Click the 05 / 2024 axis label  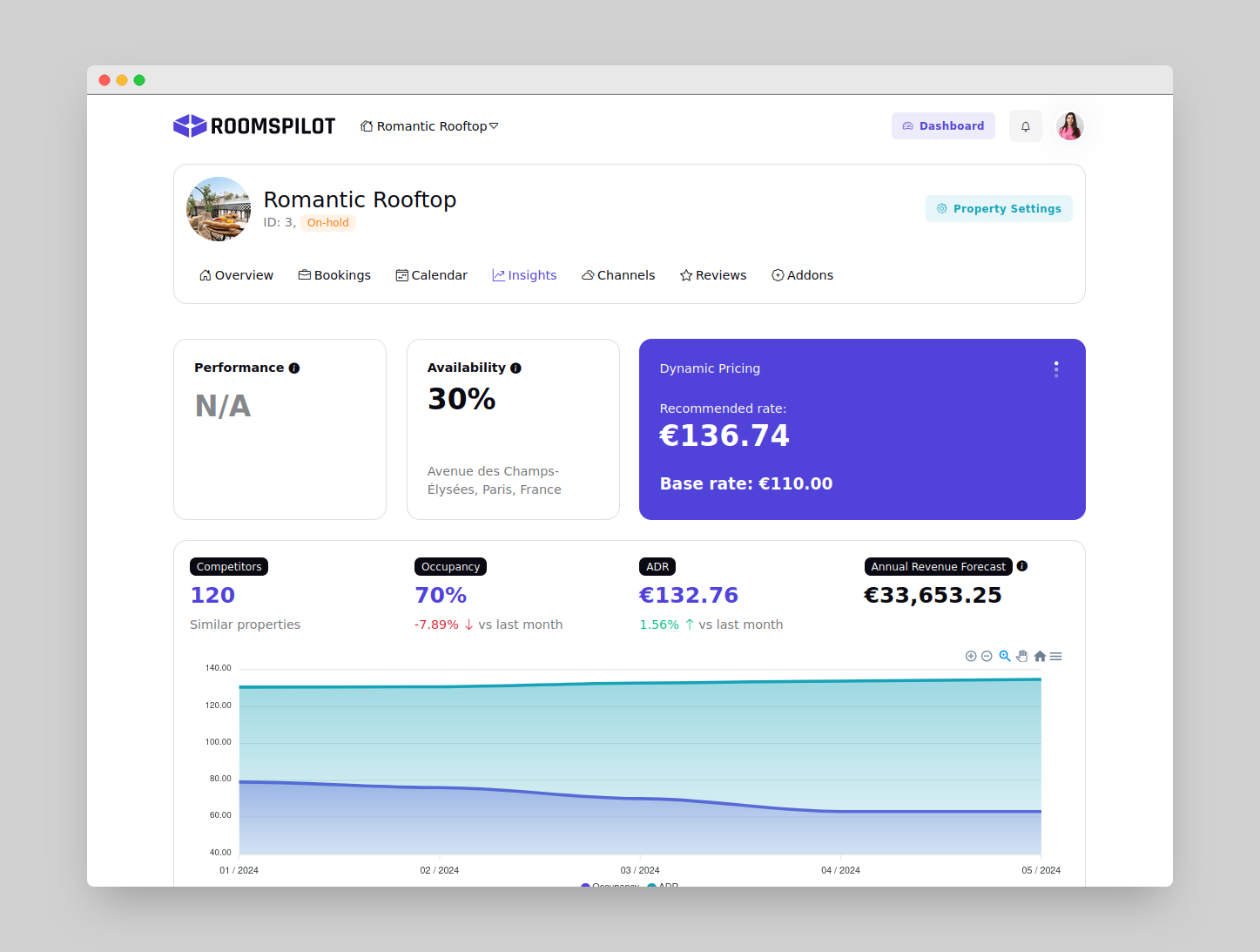pos(1041,870)
